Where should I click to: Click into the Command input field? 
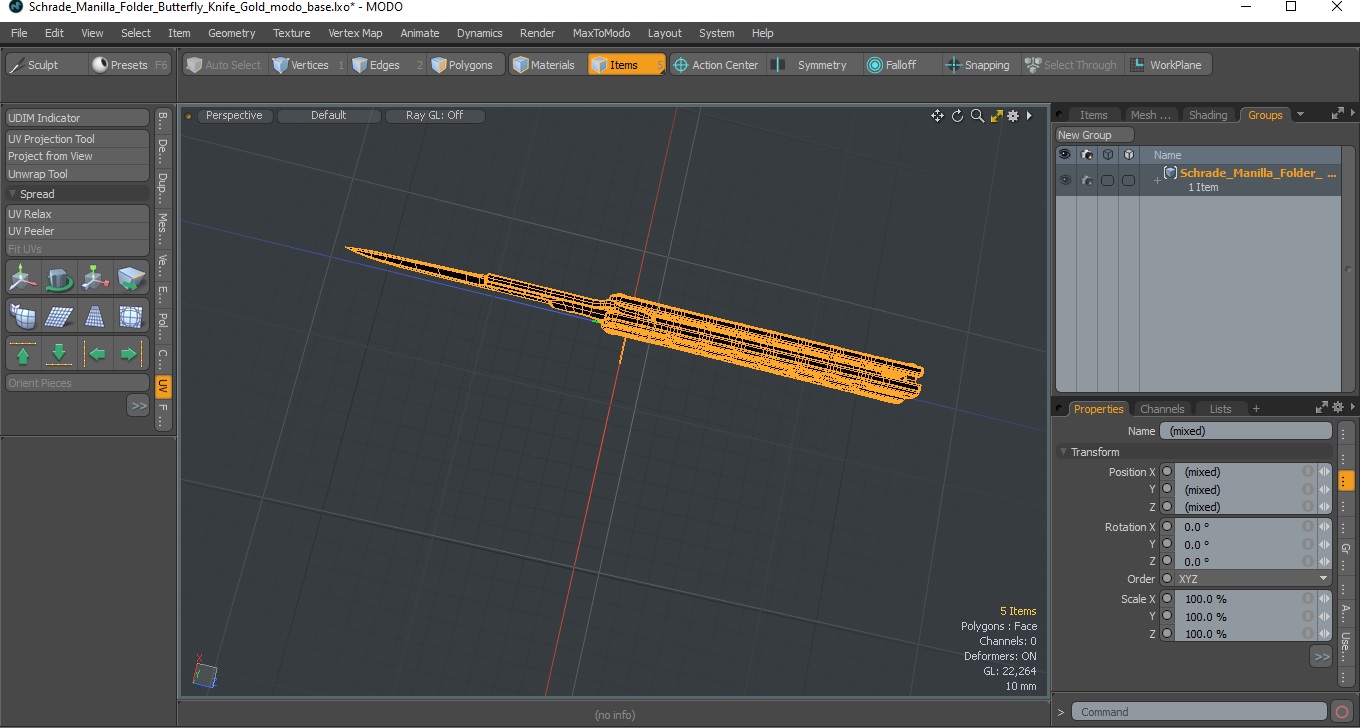tap(1201, 712)
